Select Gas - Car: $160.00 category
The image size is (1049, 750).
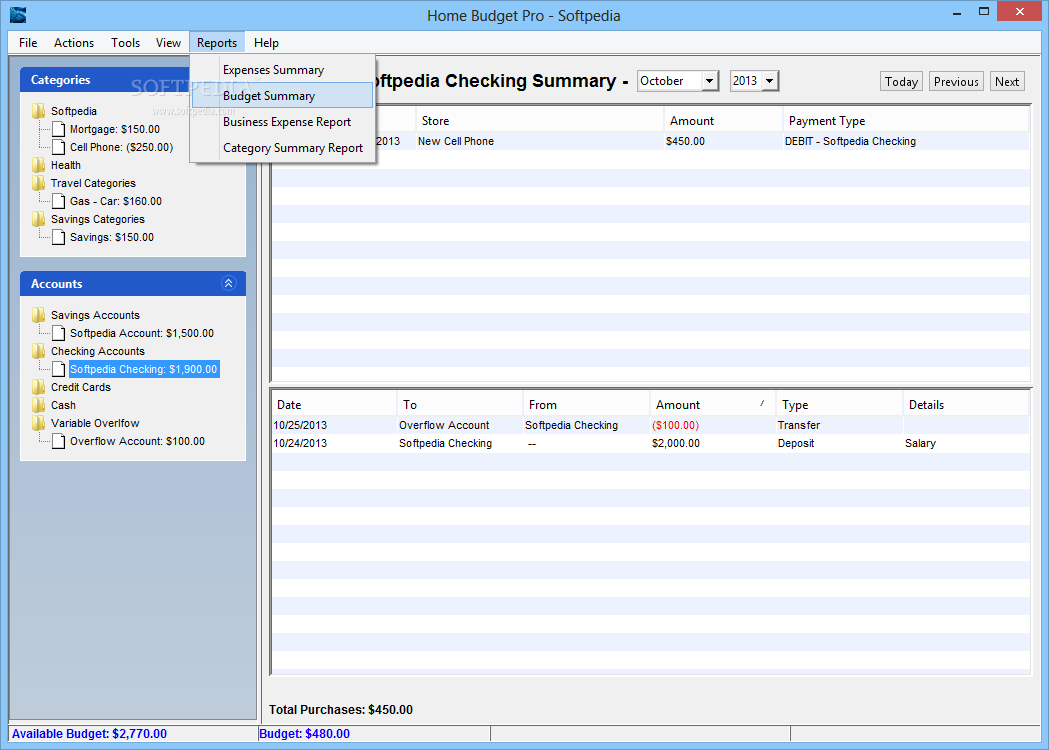point(116,201)
